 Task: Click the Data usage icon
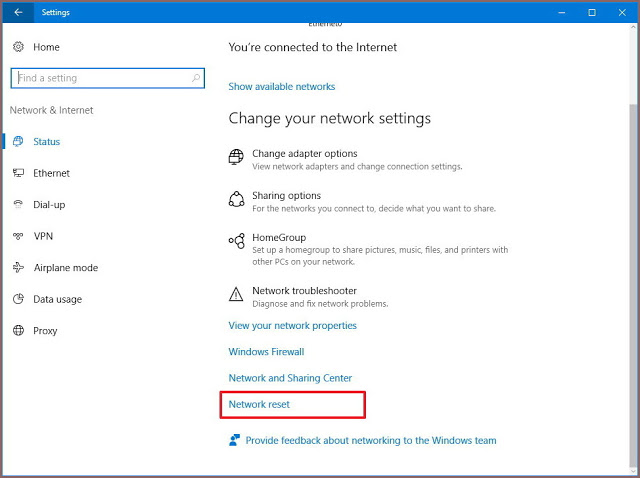click(x=18, y=299)
